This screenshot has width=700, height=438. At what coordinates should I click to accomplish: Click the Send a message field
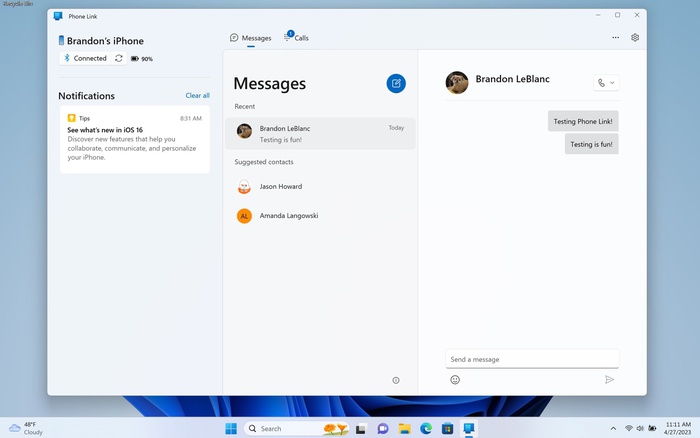click(x=532, y=359)
